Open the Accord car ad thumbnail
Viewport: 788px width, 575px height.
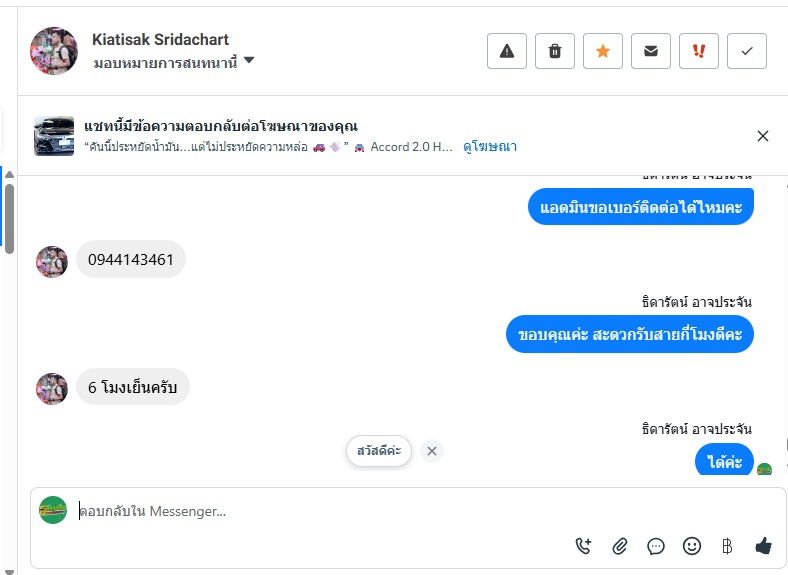click(54, 135)
